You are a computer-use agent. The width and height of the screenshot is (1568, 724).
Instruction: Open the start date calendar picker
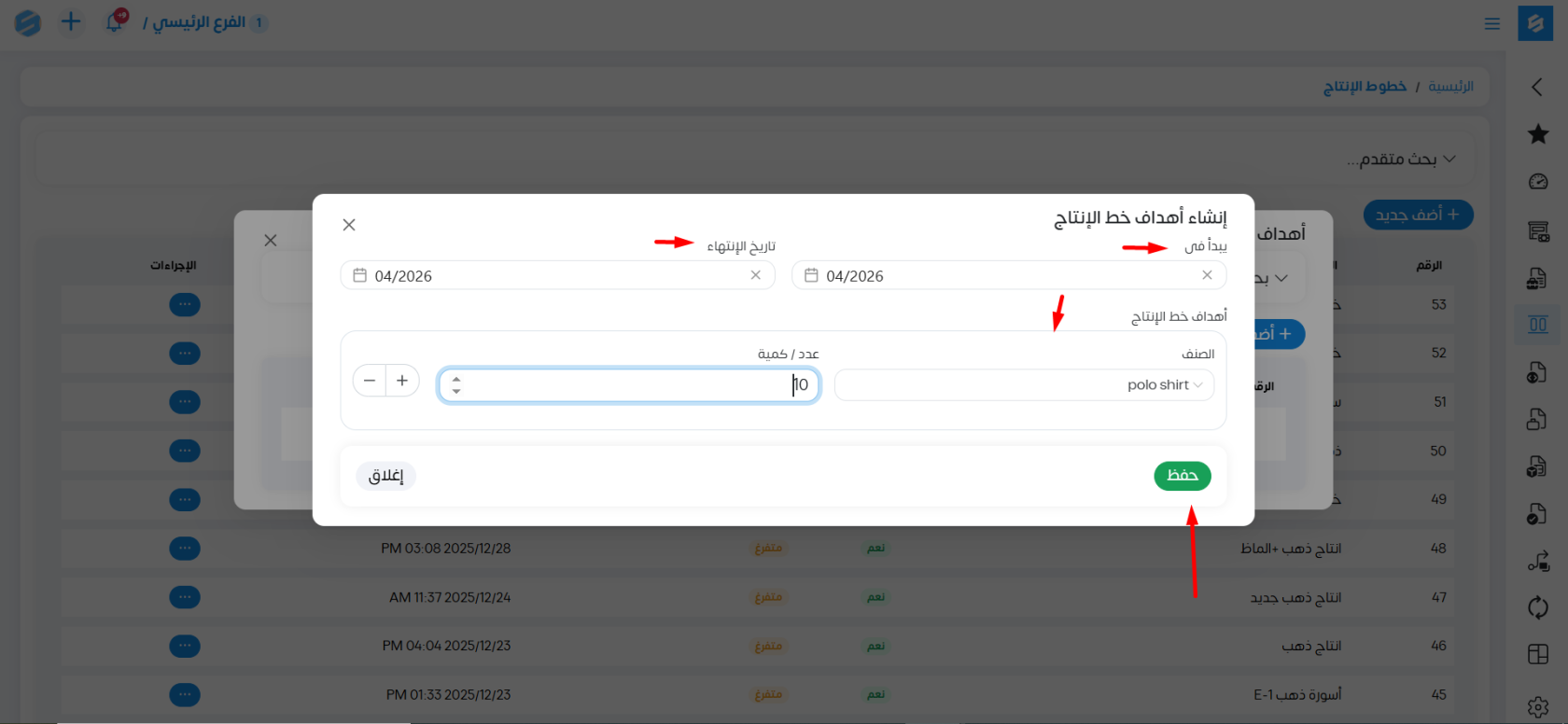[811, 275]
